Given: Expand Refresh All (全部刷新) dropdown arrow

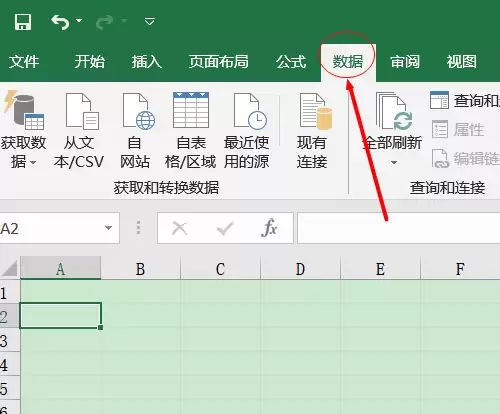Looking at the screenshot, I should (x=394, y=163).
